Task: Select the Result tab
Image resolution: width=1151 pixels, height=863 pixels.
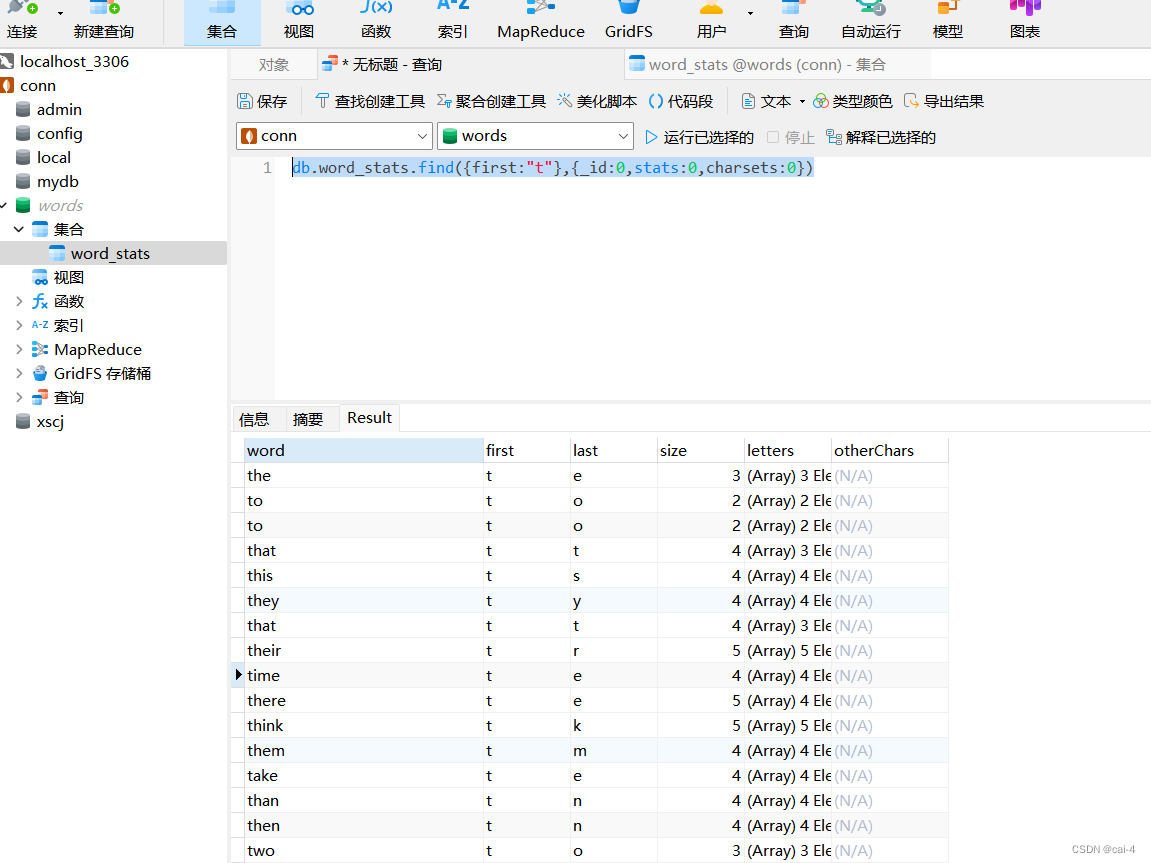Action: (x=369, y=418)
